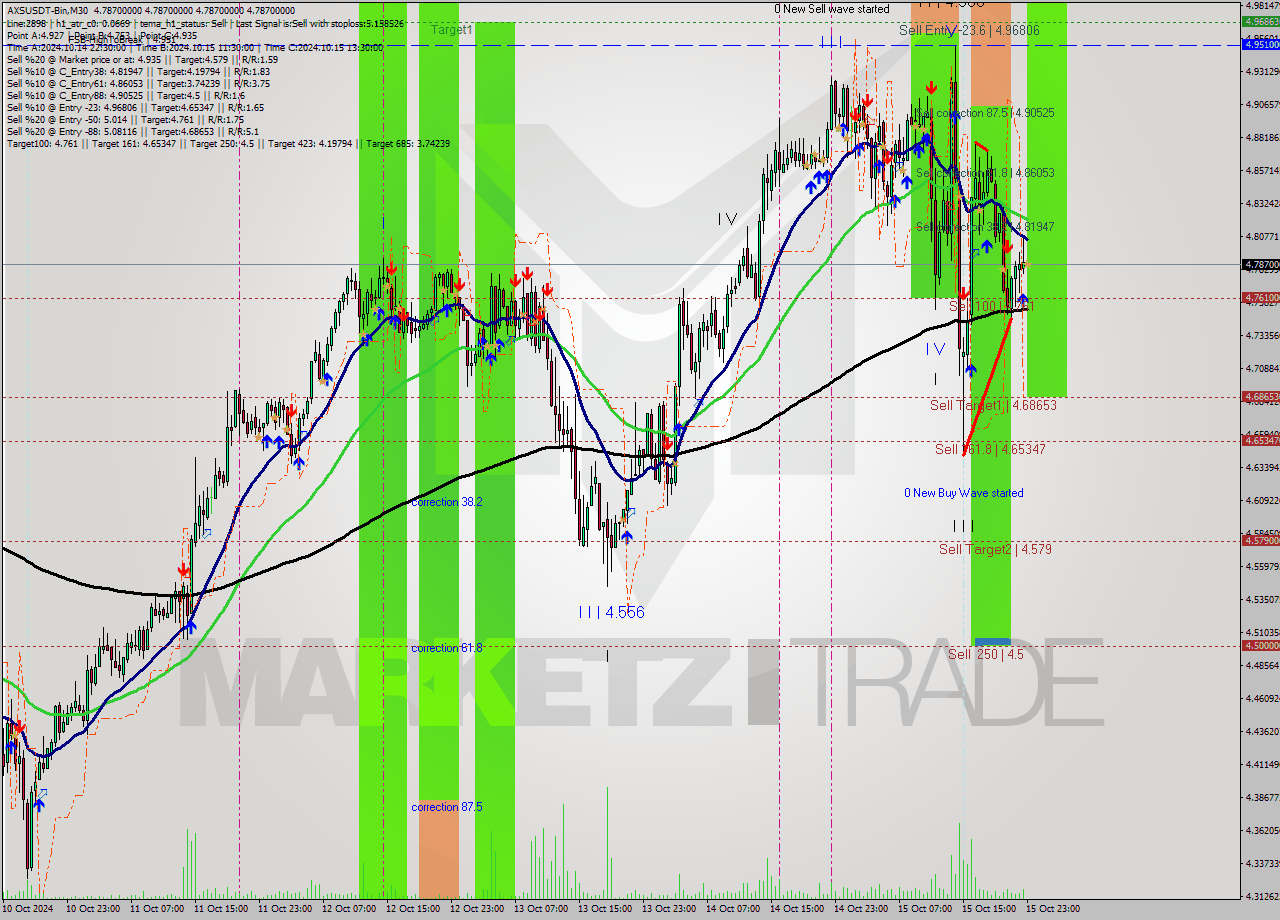Screen dimensions: 1280x920
Task: Select the 'Sell %10 @ Entry -23' line
Action: tap(135, 108)
